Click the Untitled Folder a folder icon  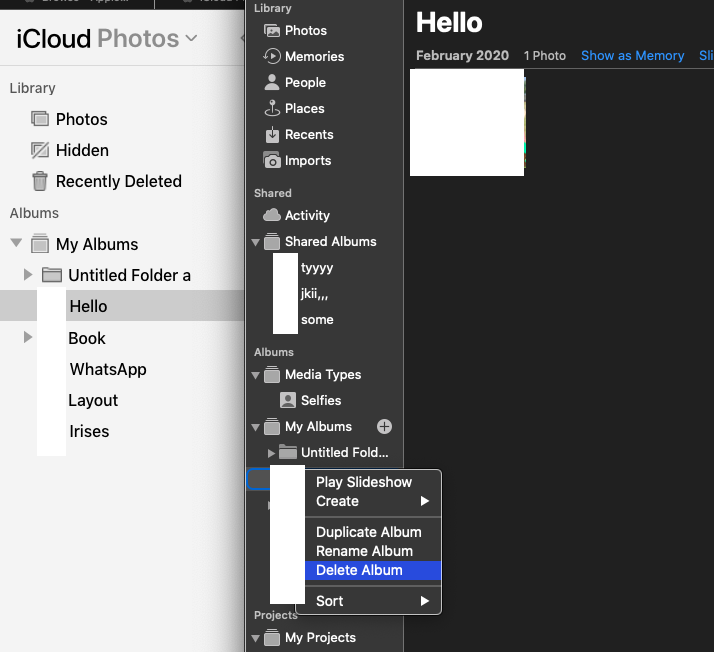pos(51,275)
